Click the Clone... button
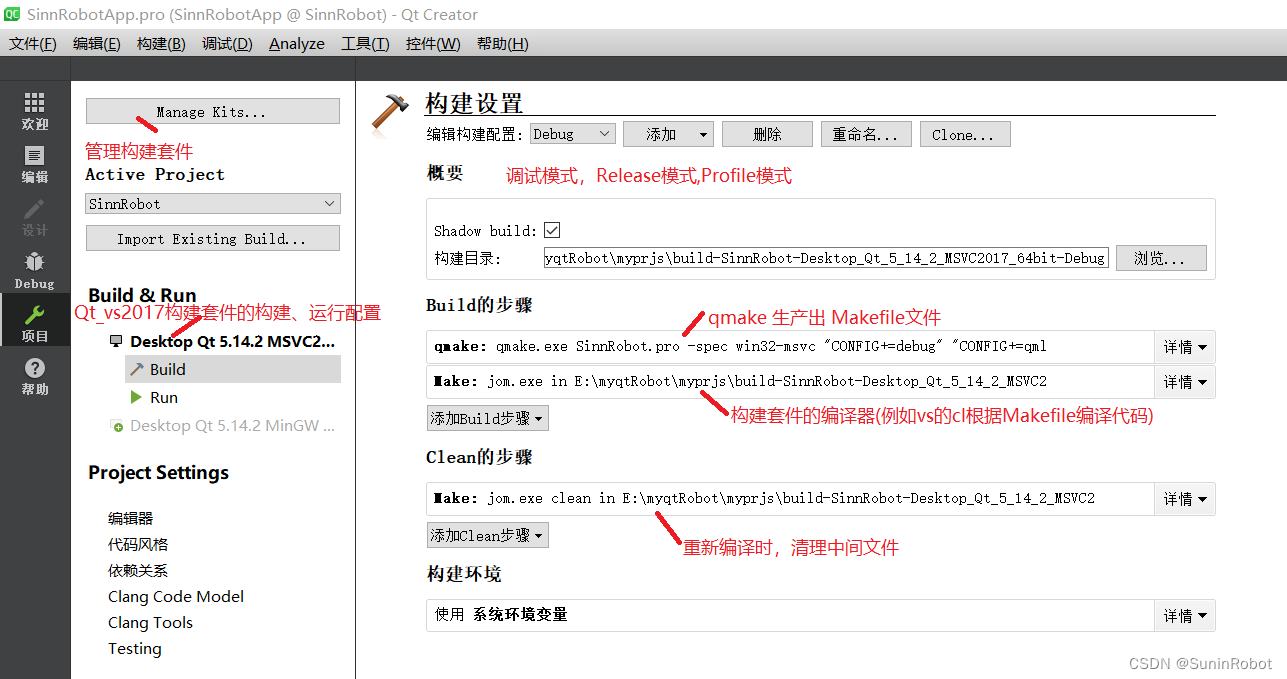The image size is (1287, 679). point(965,134)
